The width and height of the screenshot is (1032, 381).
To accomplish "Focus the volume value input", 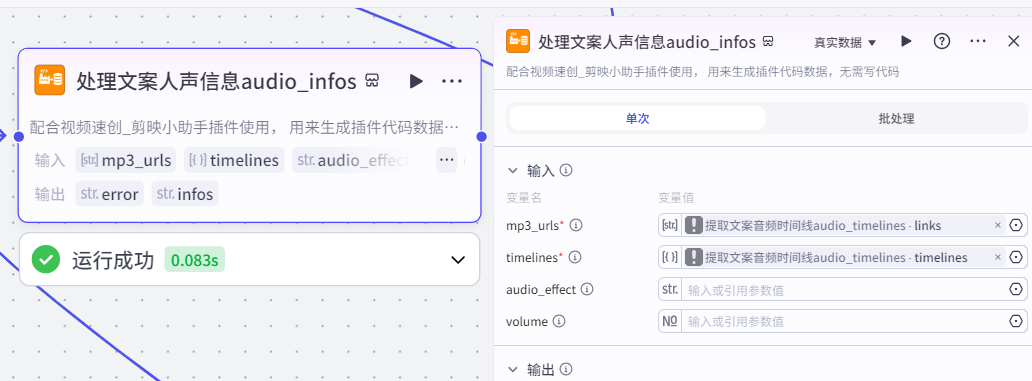I will [x=844, y=321].
